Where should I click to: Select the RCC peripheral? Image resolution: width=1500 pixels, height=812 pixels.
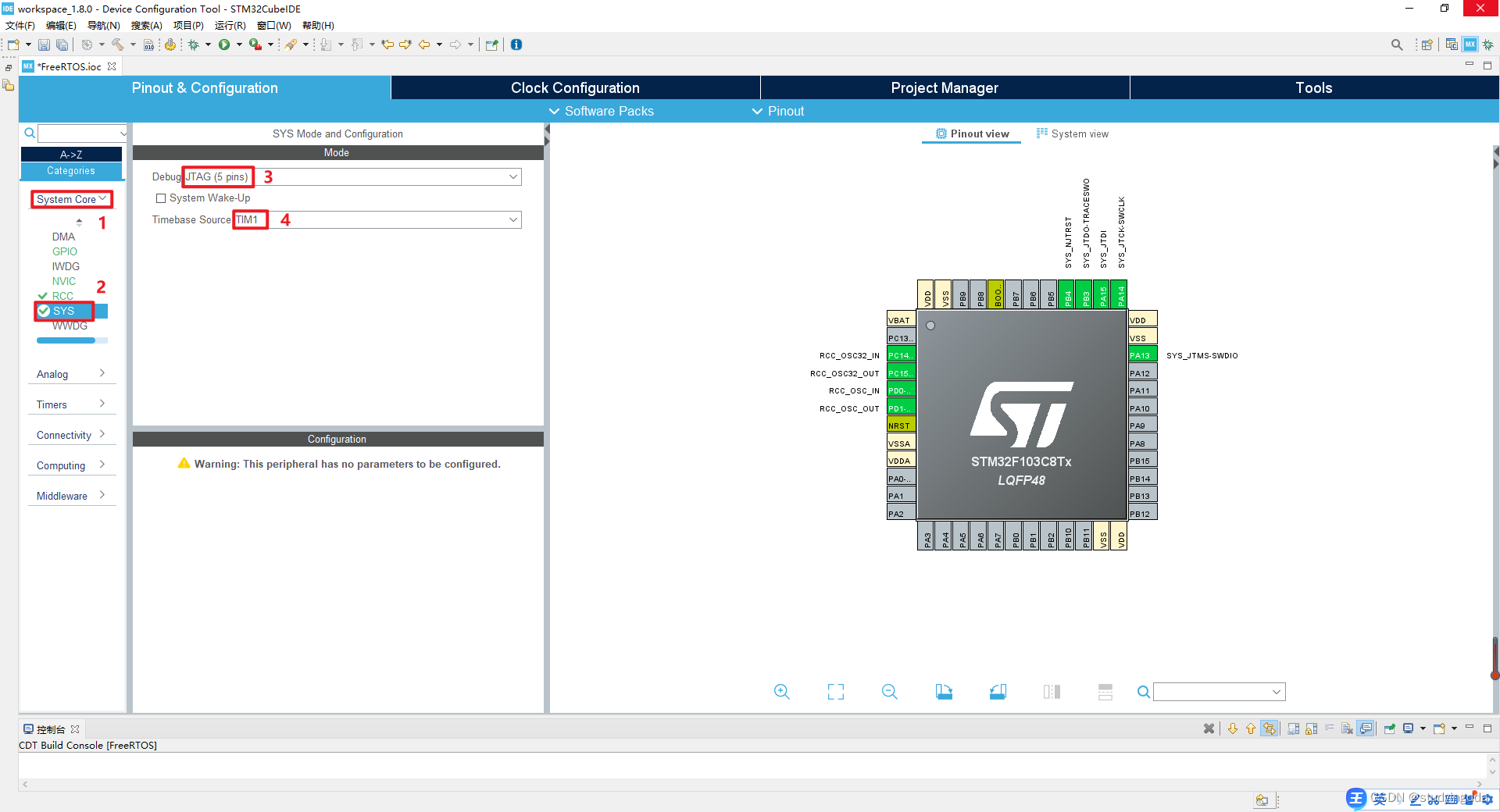coord(62,296)
